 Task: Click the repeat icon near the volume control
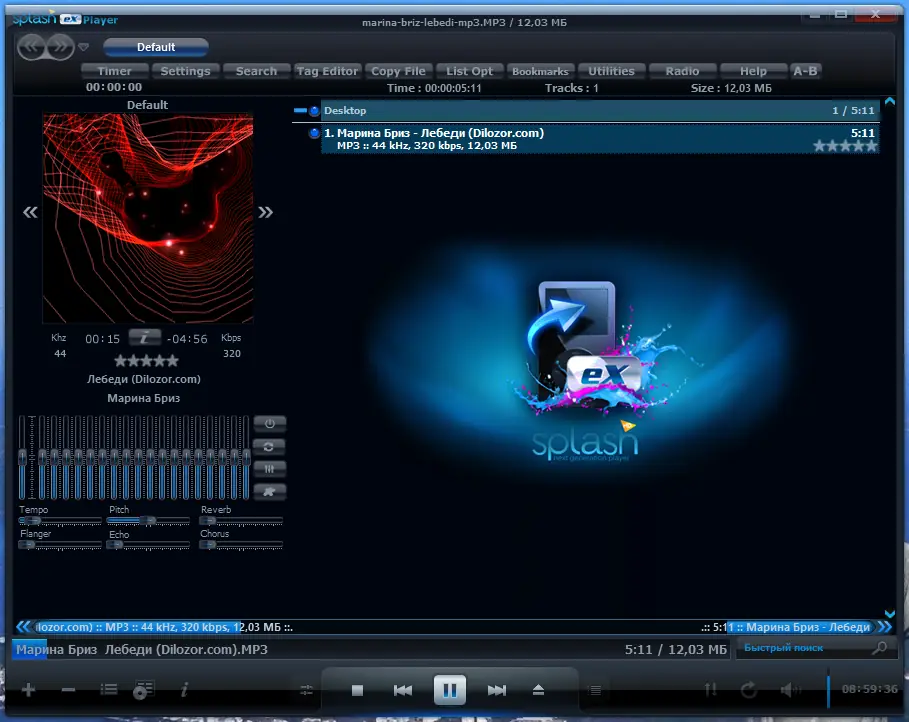748,690
